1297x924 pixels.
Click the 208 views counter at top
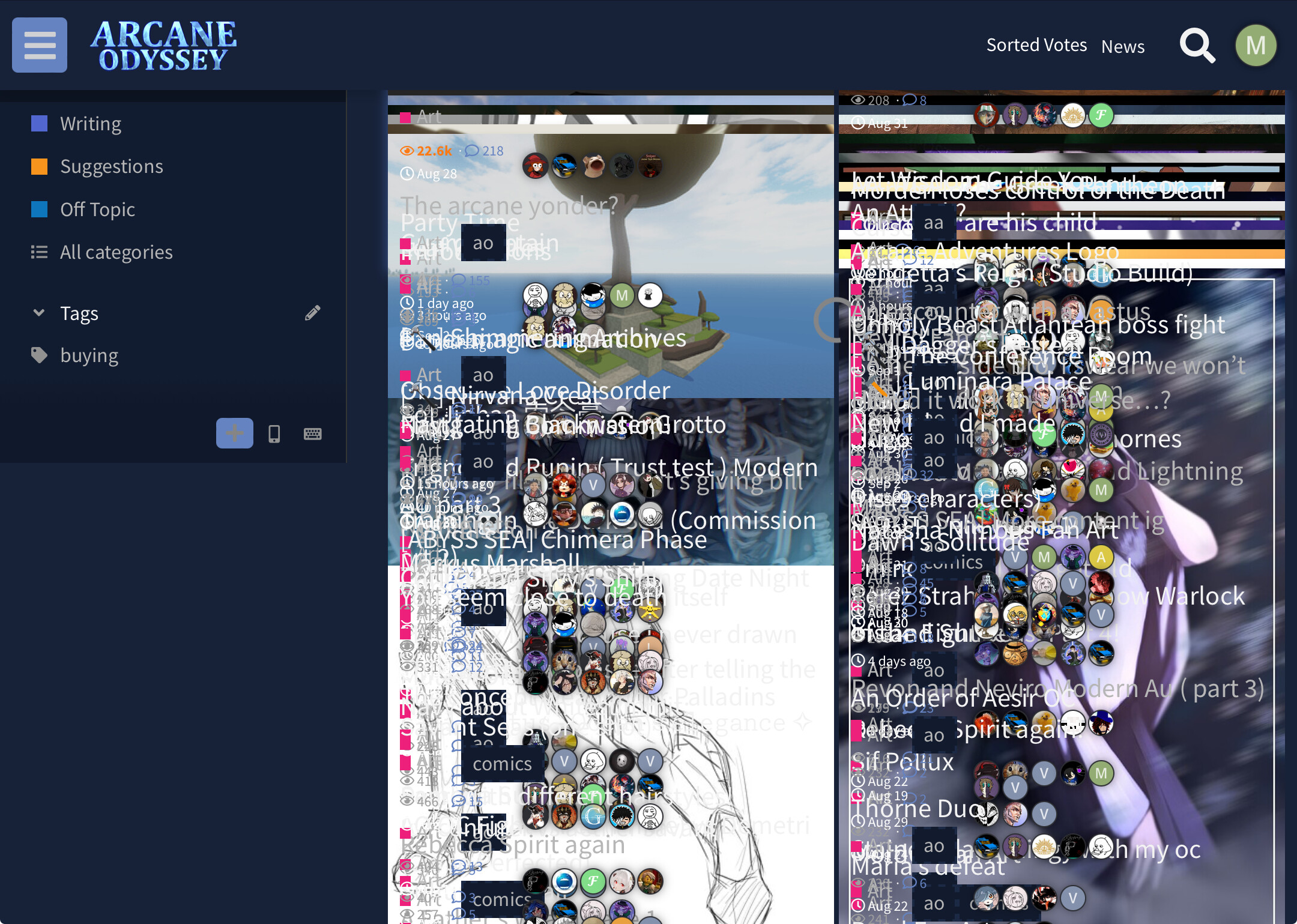click(870, 100)
